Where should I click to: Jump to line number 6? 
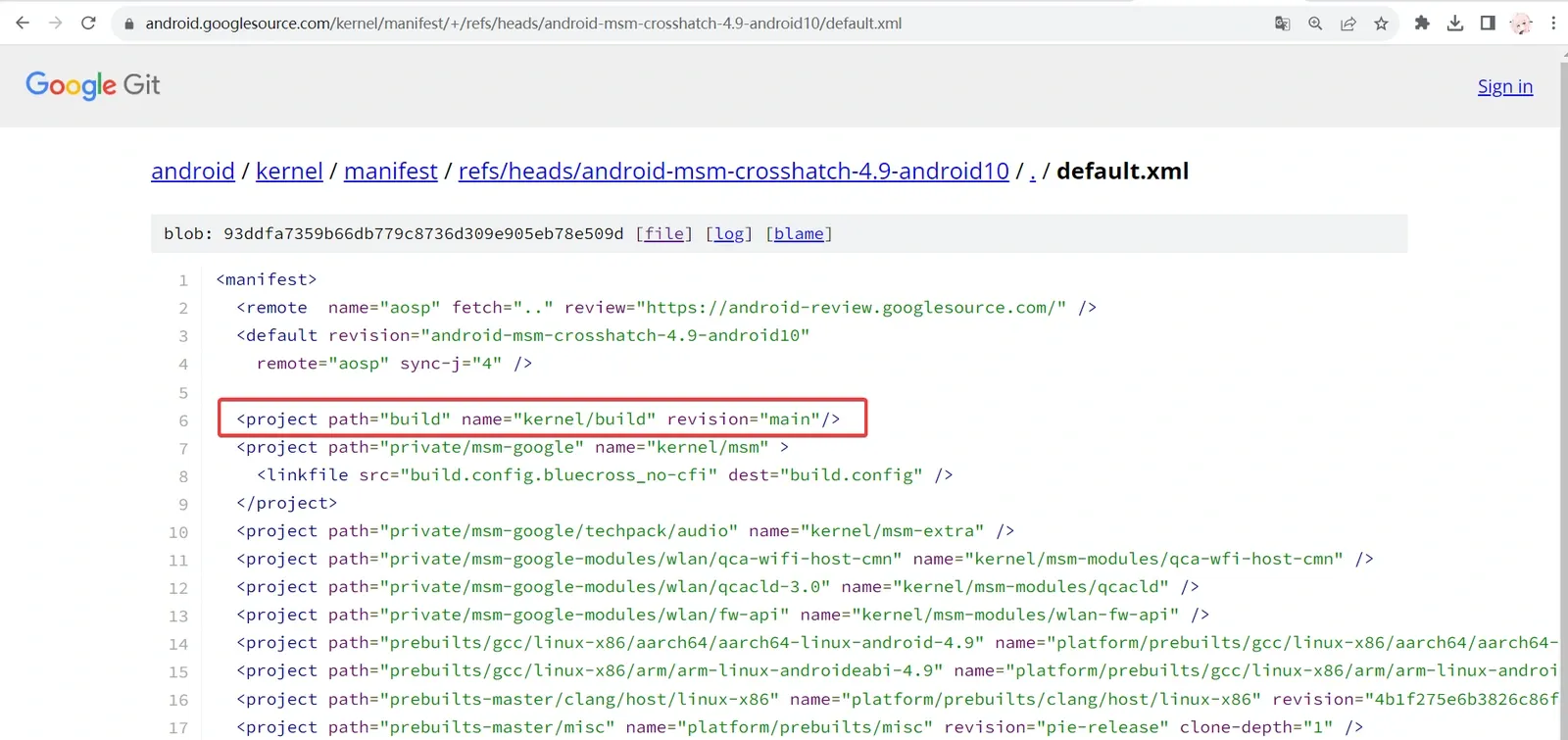coord(183,420)
